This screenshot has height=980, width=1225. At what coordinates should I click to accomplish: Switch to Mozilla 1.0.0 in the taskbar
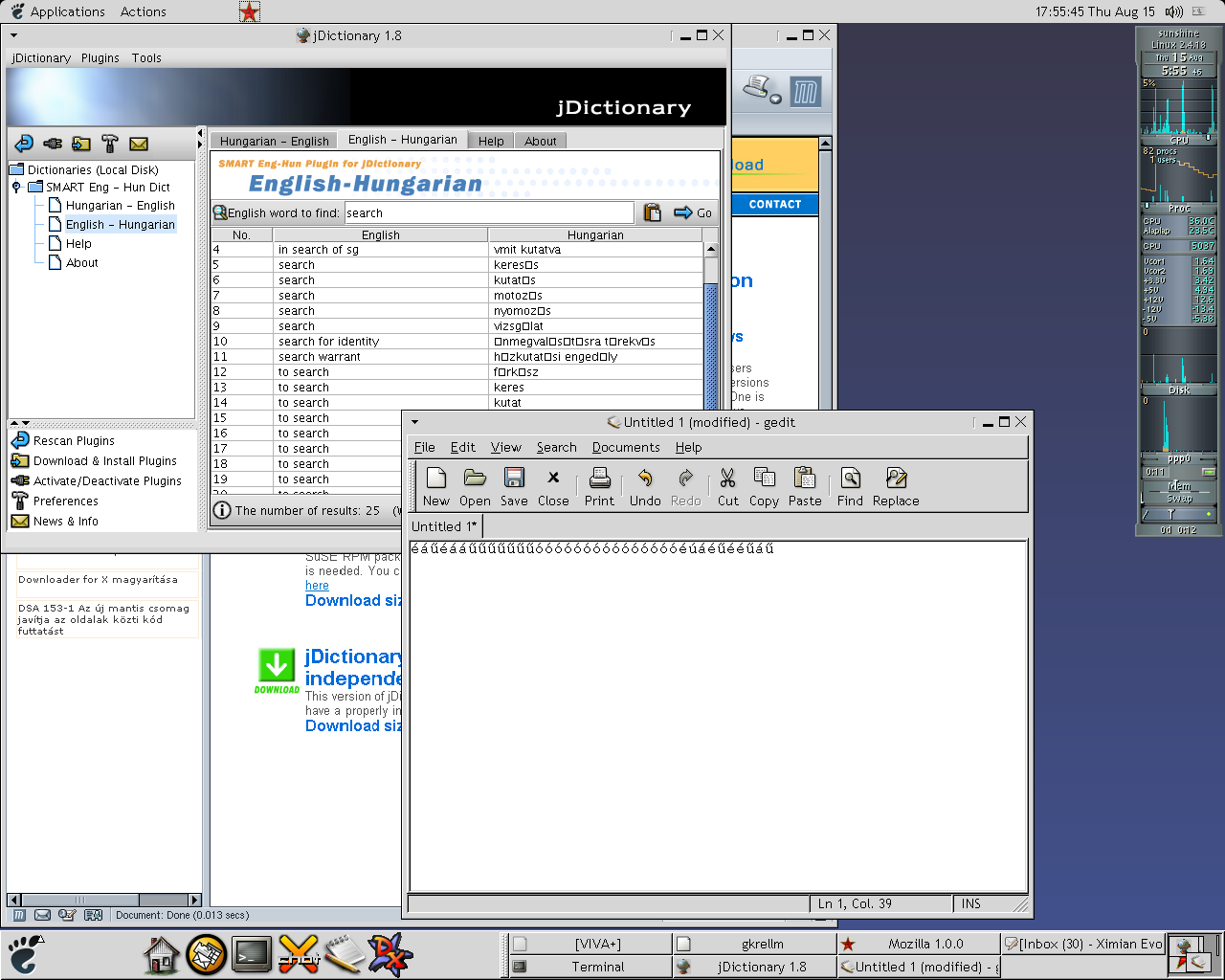click(x=919, y=944)
